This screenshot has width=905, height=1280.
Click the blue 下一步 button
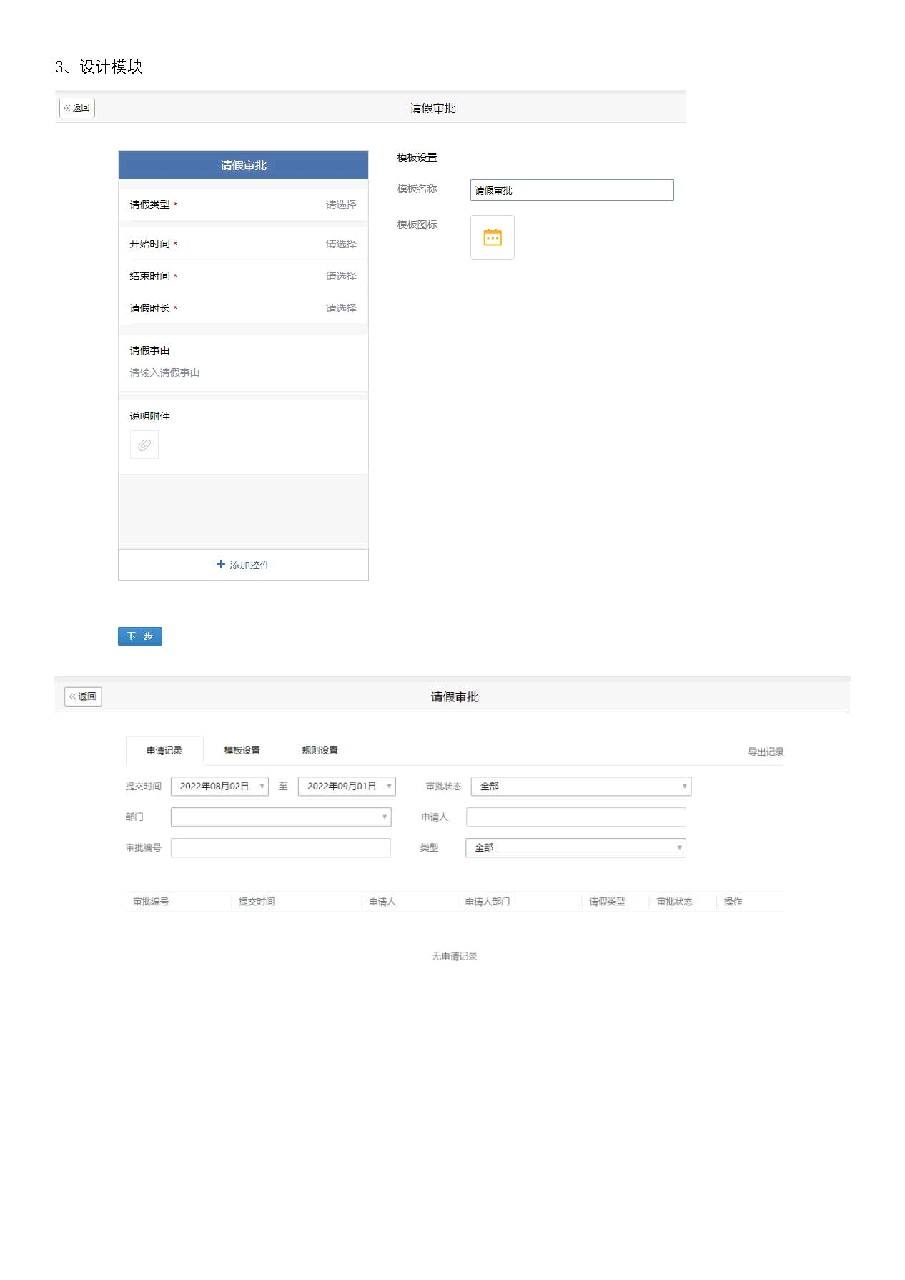(140, 637)
